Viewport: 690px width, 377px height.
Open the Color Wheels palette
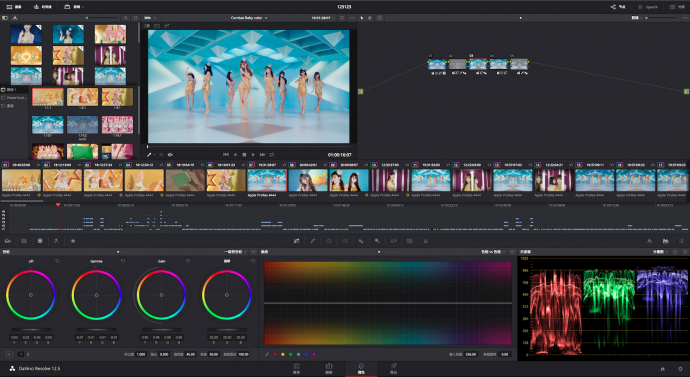click(x=40, y=241)
